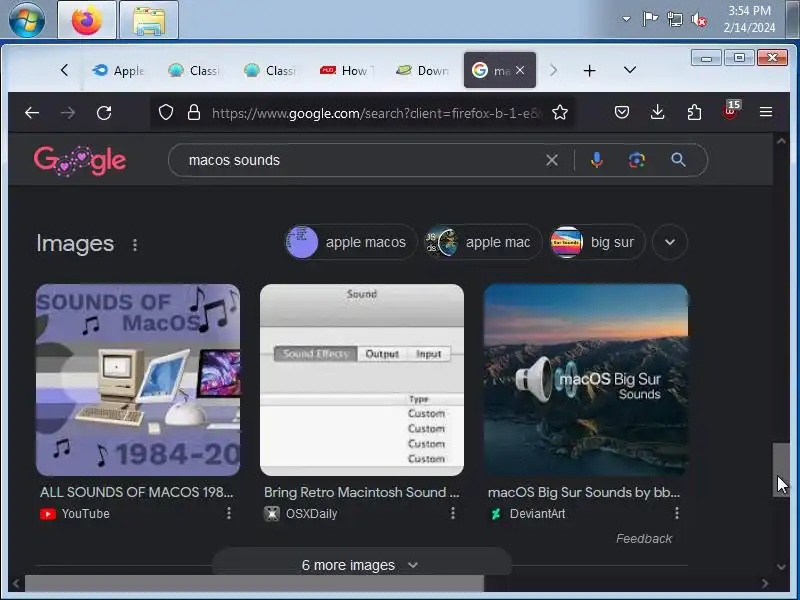Open the Extensions puzzle icon
This screenshot has width=800, height=600.
pos(694,112)
